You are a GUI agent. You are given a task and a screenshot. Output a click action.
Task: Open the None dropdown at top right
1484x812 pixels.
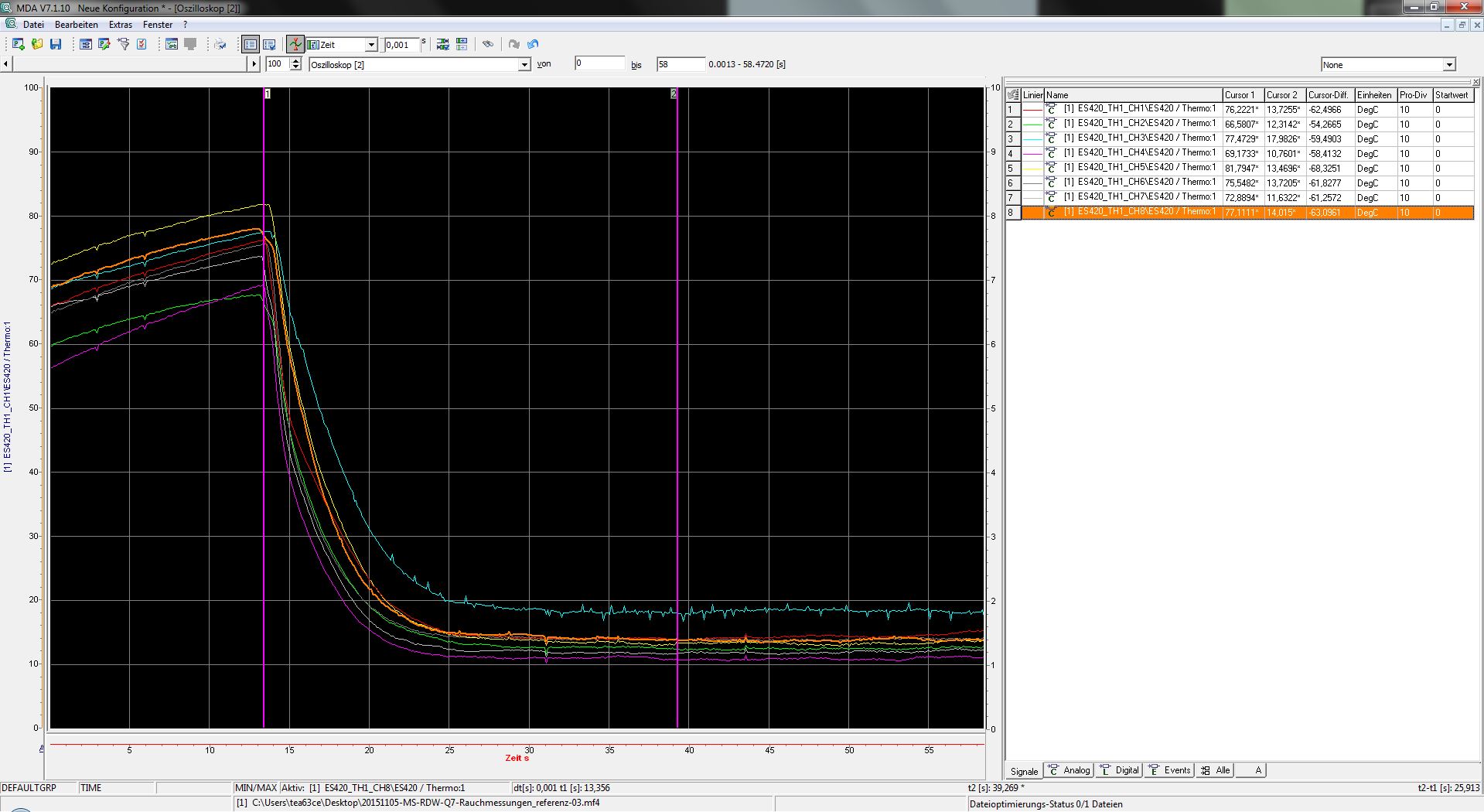(x=1449, y=65)
